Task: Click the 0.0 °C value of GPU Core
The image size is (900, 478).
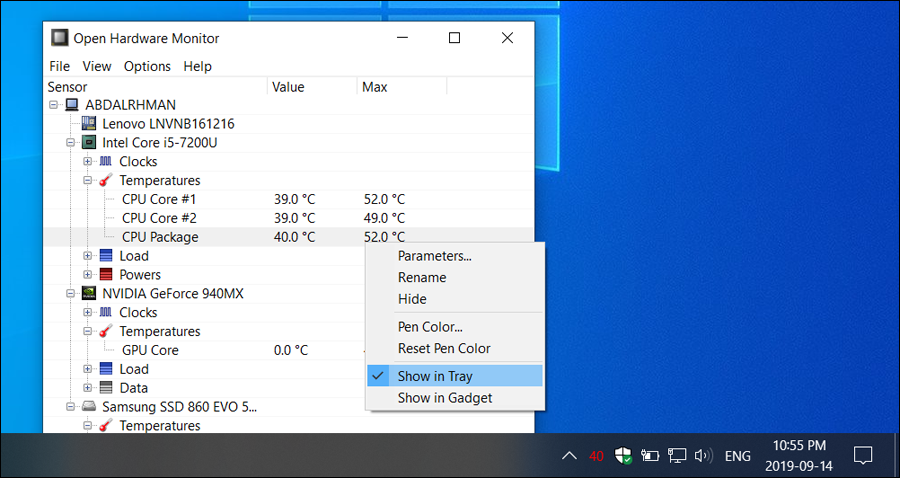Action: coord(291,350)
